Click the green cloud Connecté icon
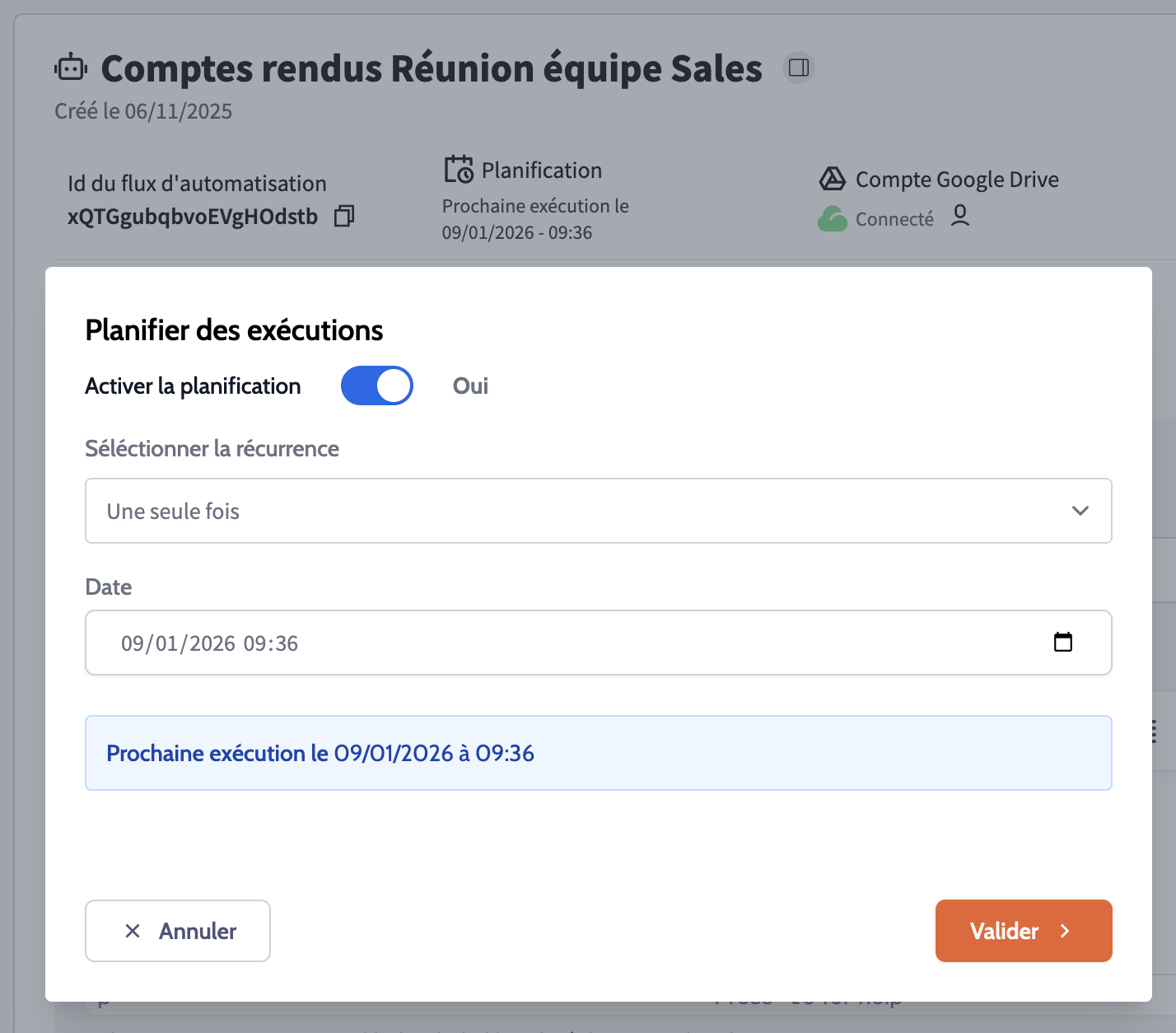 coord(833,219)
